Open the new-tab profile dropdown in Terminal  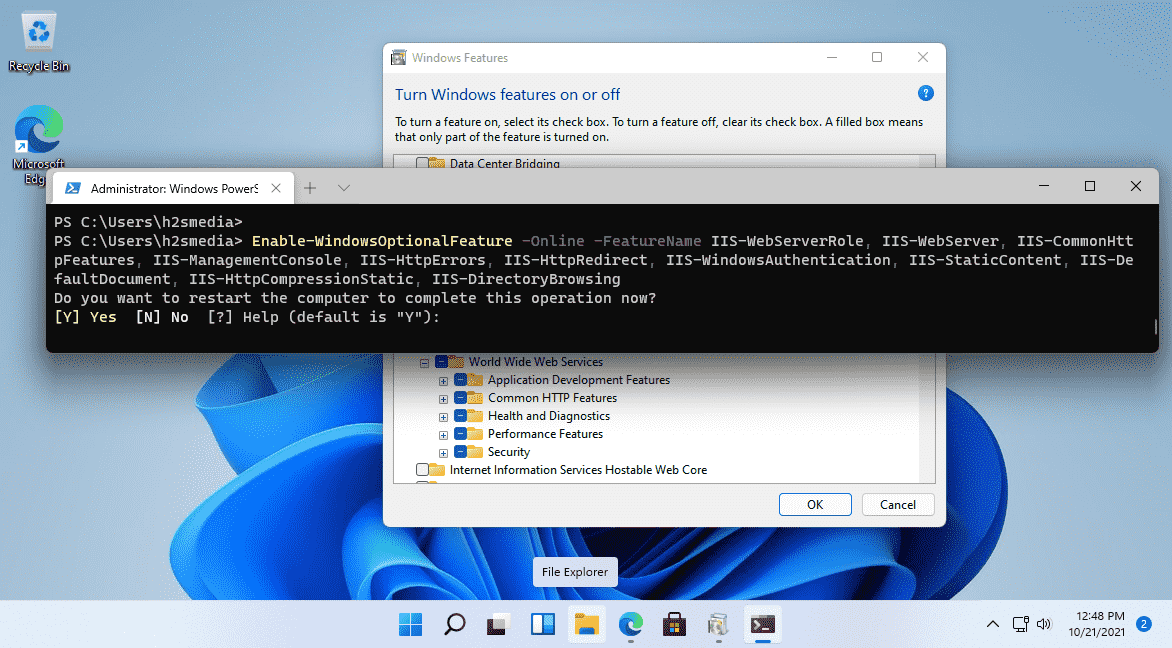344,188
